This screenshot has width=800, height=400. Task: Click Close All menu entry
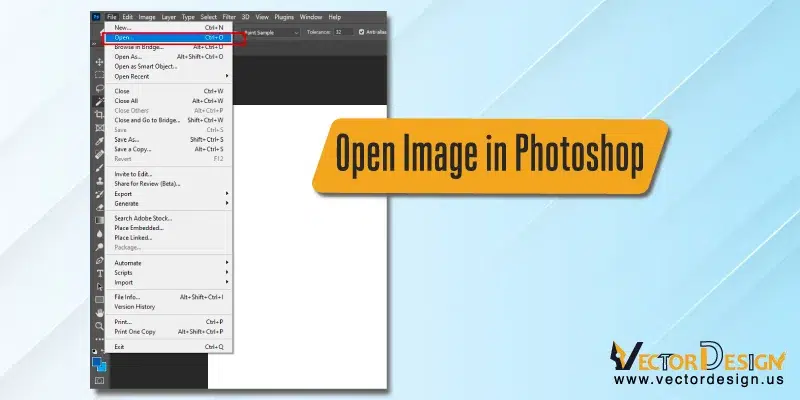point(169,101)
